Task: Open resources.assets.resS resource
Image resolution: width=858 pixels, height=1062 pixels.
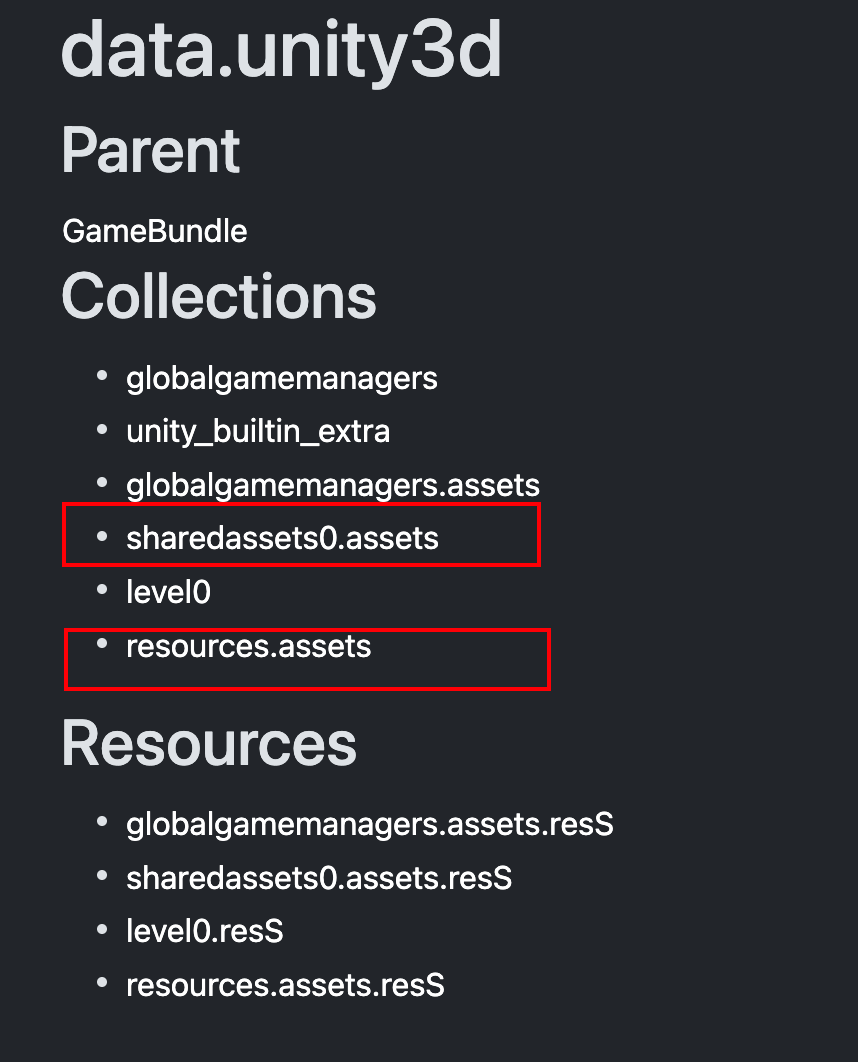Action: [285, 985]
